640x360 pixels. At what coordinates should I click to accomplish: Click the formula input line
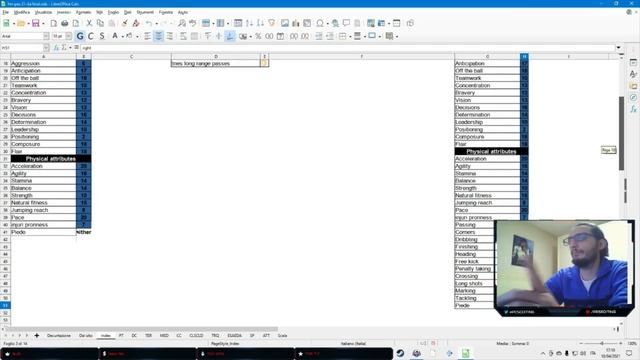tap(347, 48)
